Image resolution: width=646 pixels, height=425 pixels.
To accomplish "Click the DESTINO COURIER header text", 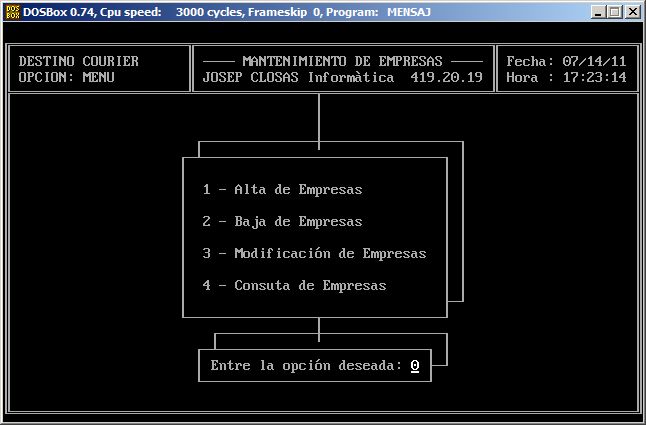I will [79, 61].
